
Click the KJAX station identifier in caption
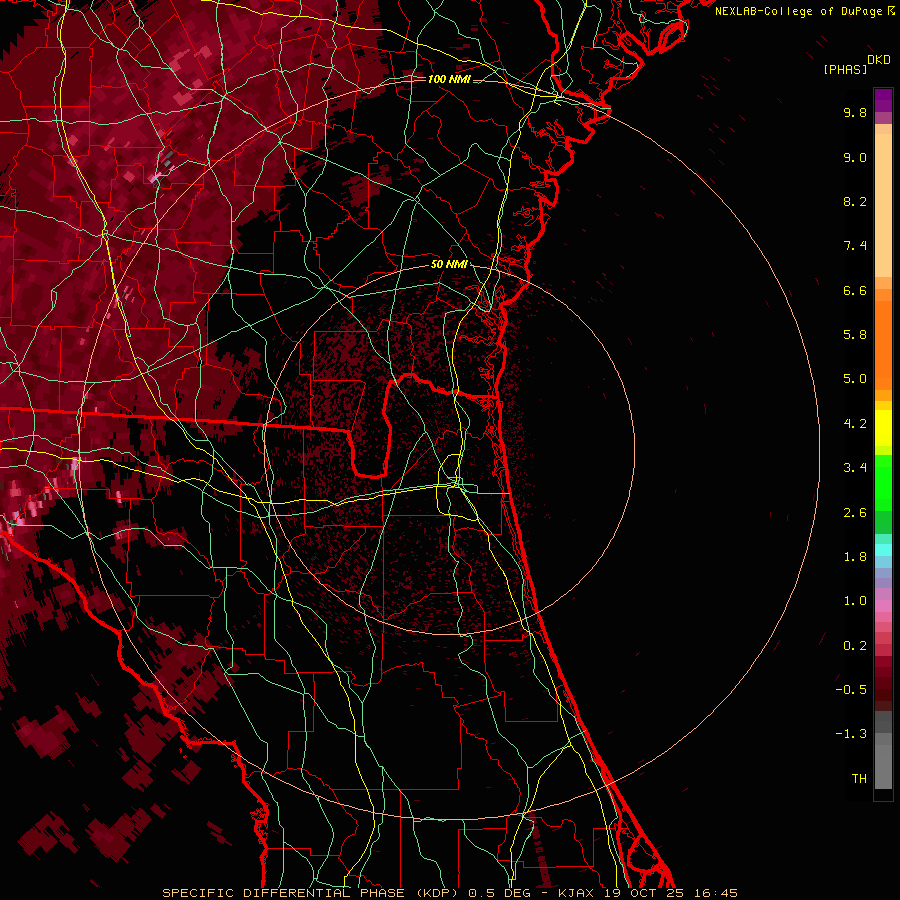(x=577, y=893)
